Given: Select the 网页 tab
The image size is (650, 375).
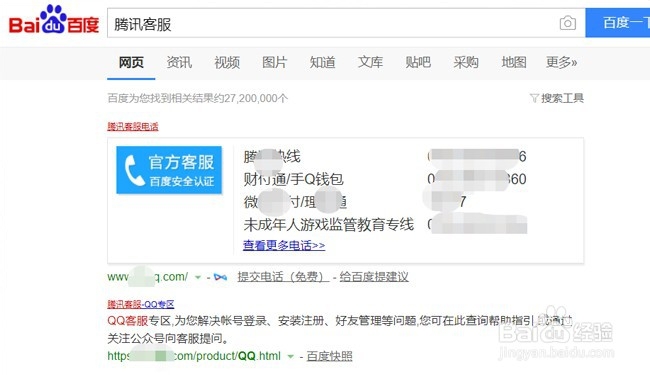Looking at the screenshot, I should (x=131, y=63).
